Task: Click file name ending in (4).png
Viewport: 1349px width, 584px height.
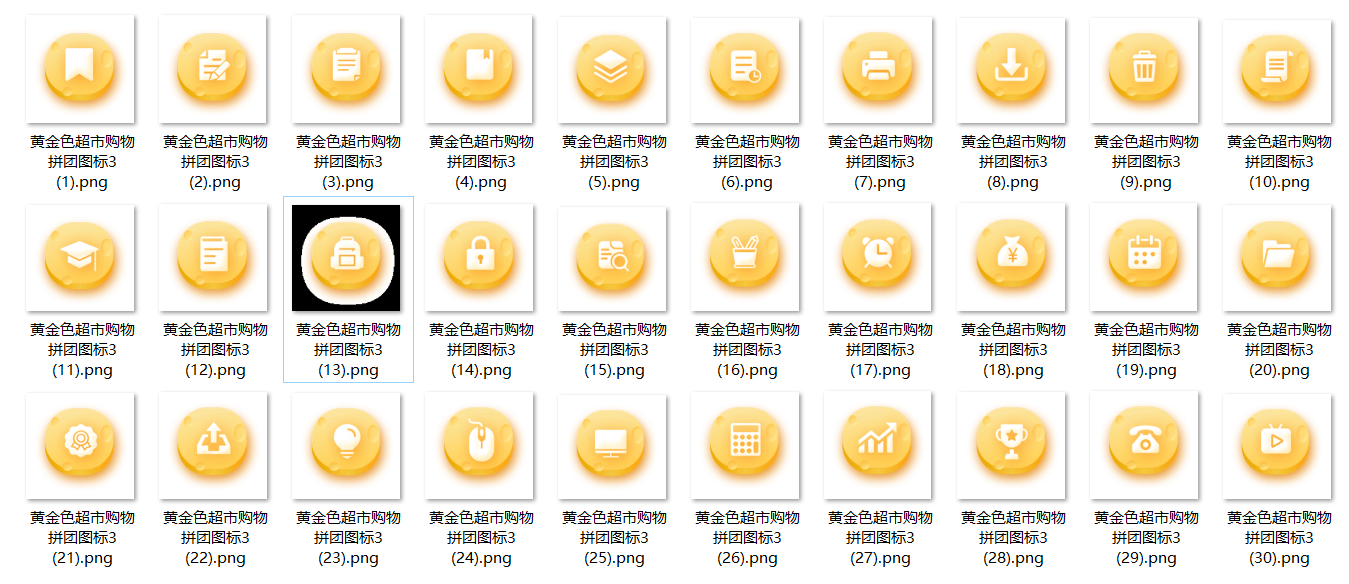Action: (x=479, y=162)
